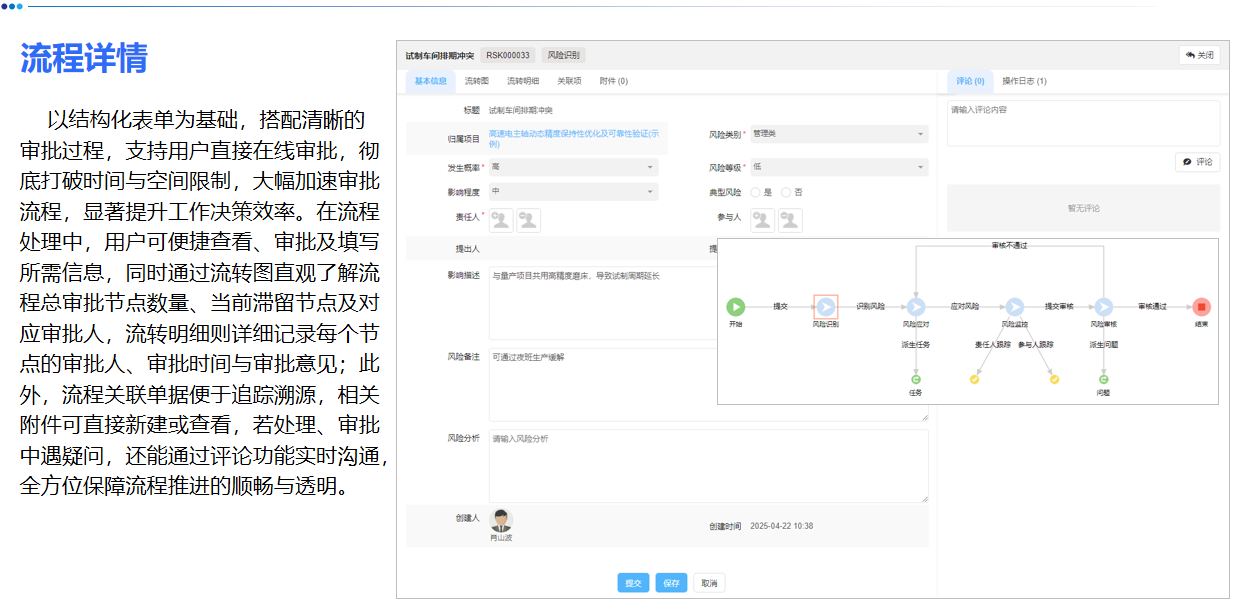Click the yellow 责任人跟踪 check icon
Image resolution: width=1237 pixels, height=606 pixels.
point(975,380)
